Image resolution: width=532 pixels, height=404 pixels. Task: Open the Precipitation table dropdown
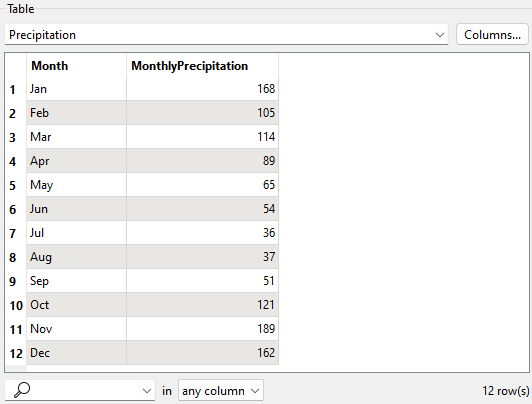[x=226, y=34]
